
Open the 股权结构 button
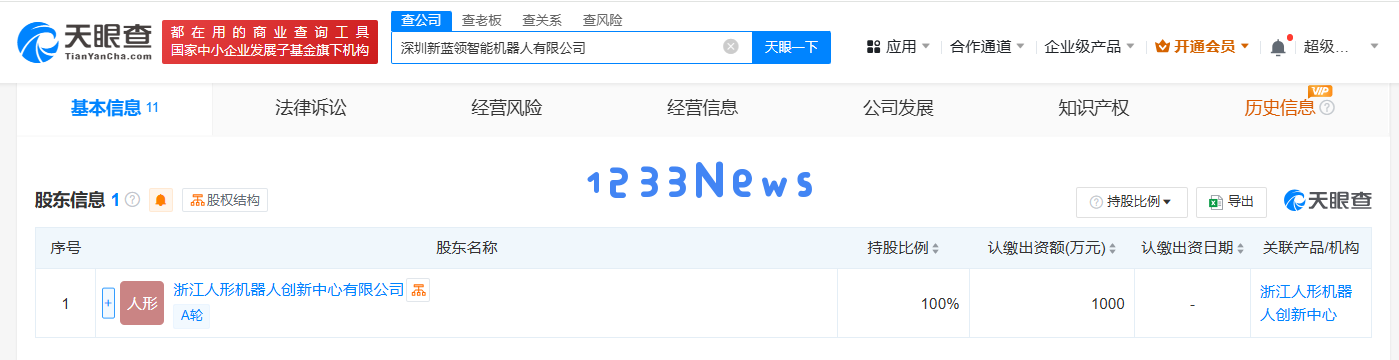point(225,200)
